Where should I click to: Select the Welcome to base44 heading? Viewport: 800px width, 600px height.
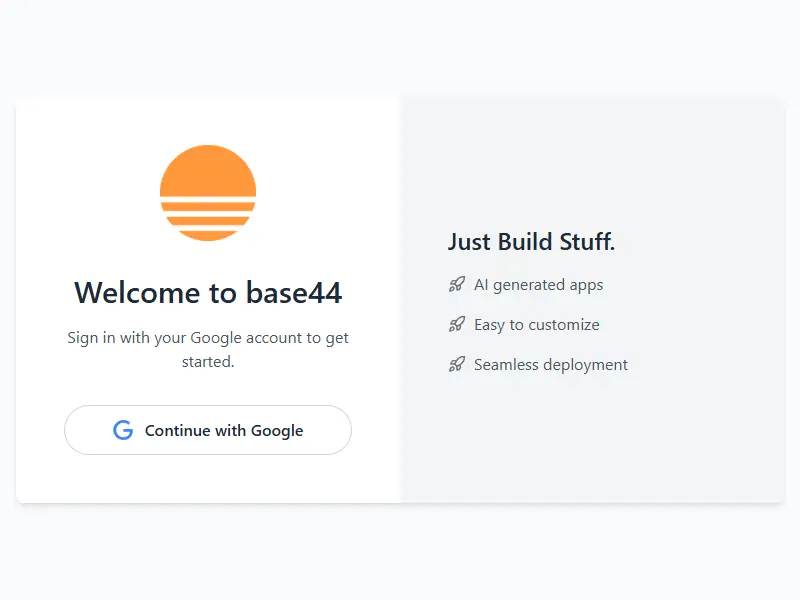[x=208, y=292]
